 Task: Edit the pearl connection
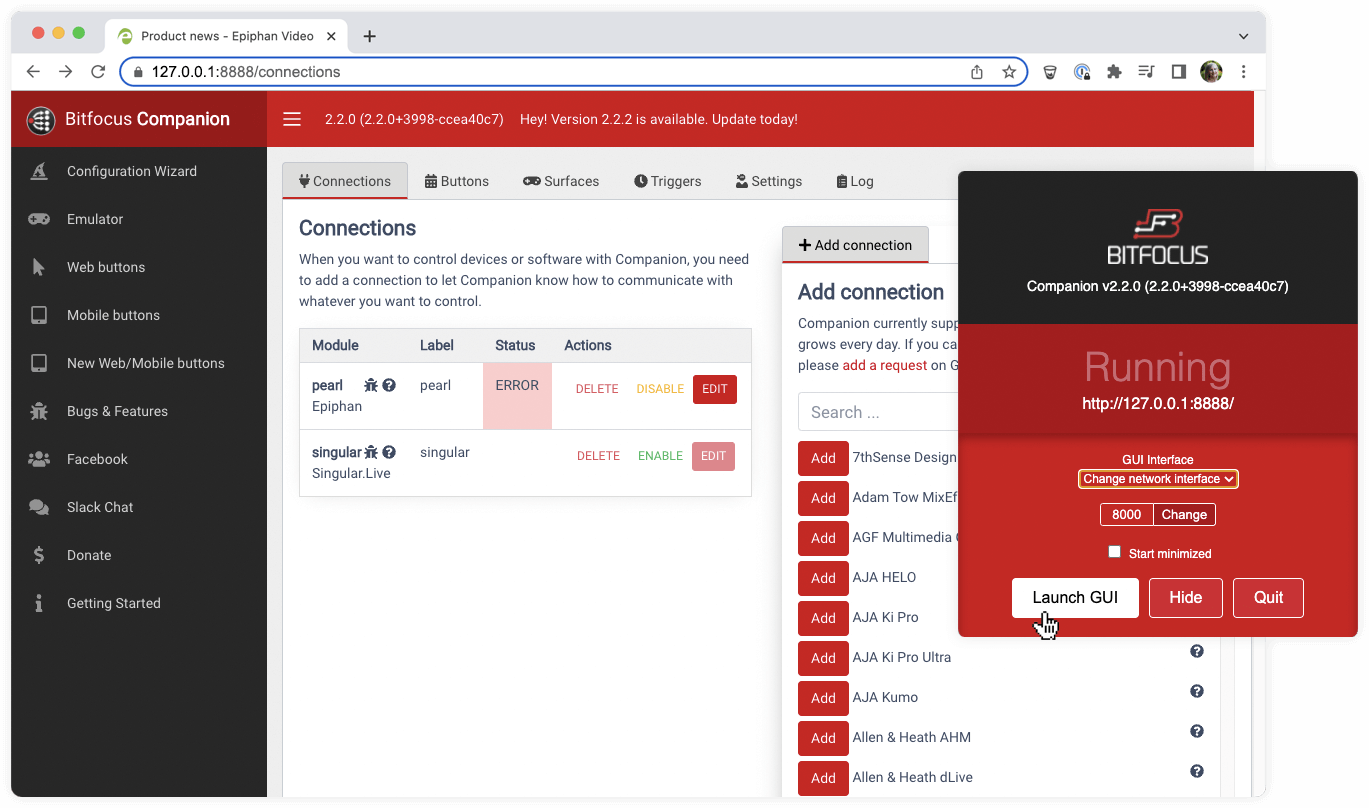coord(715,389)
